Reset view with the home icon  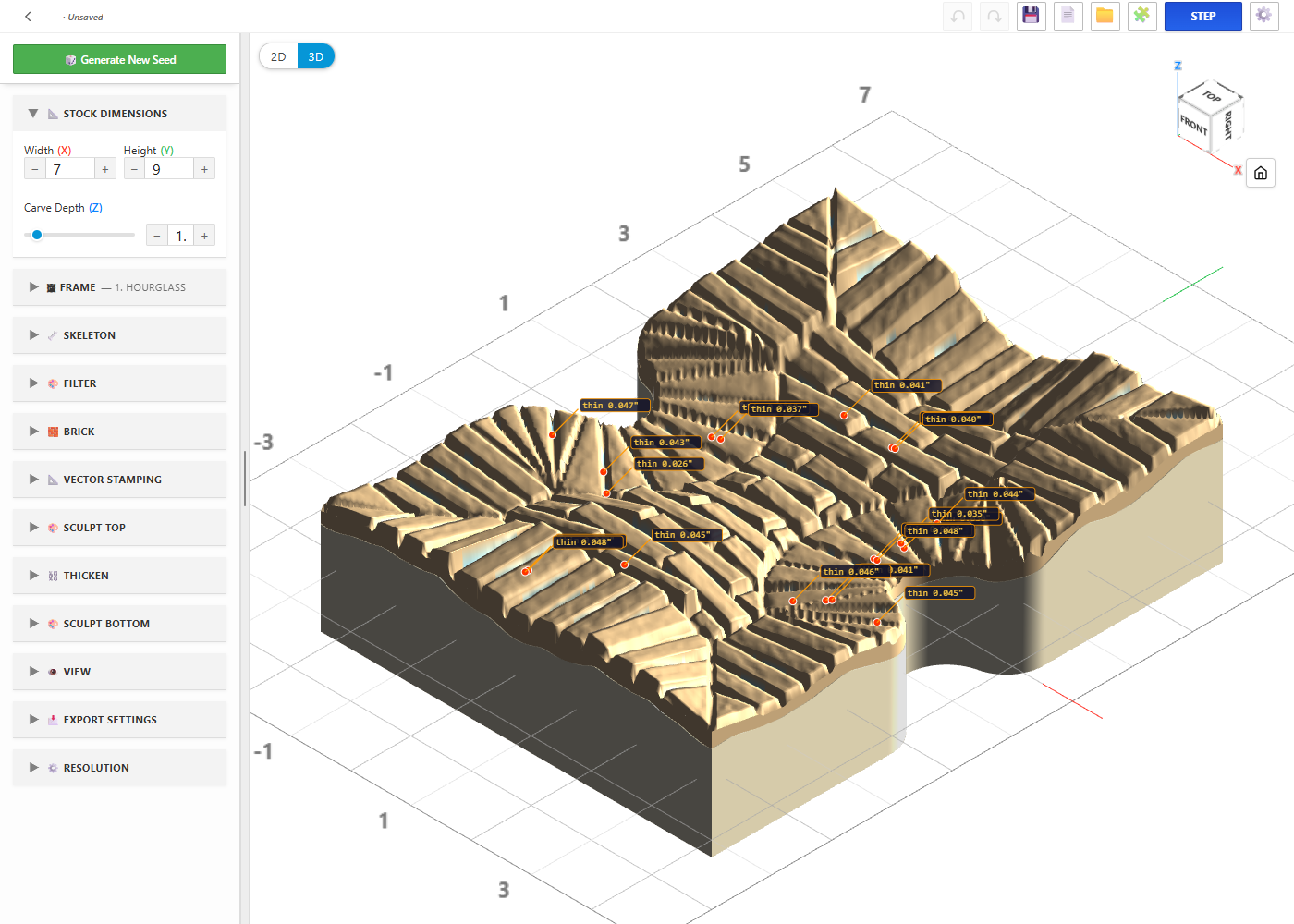click(1261, 173)
